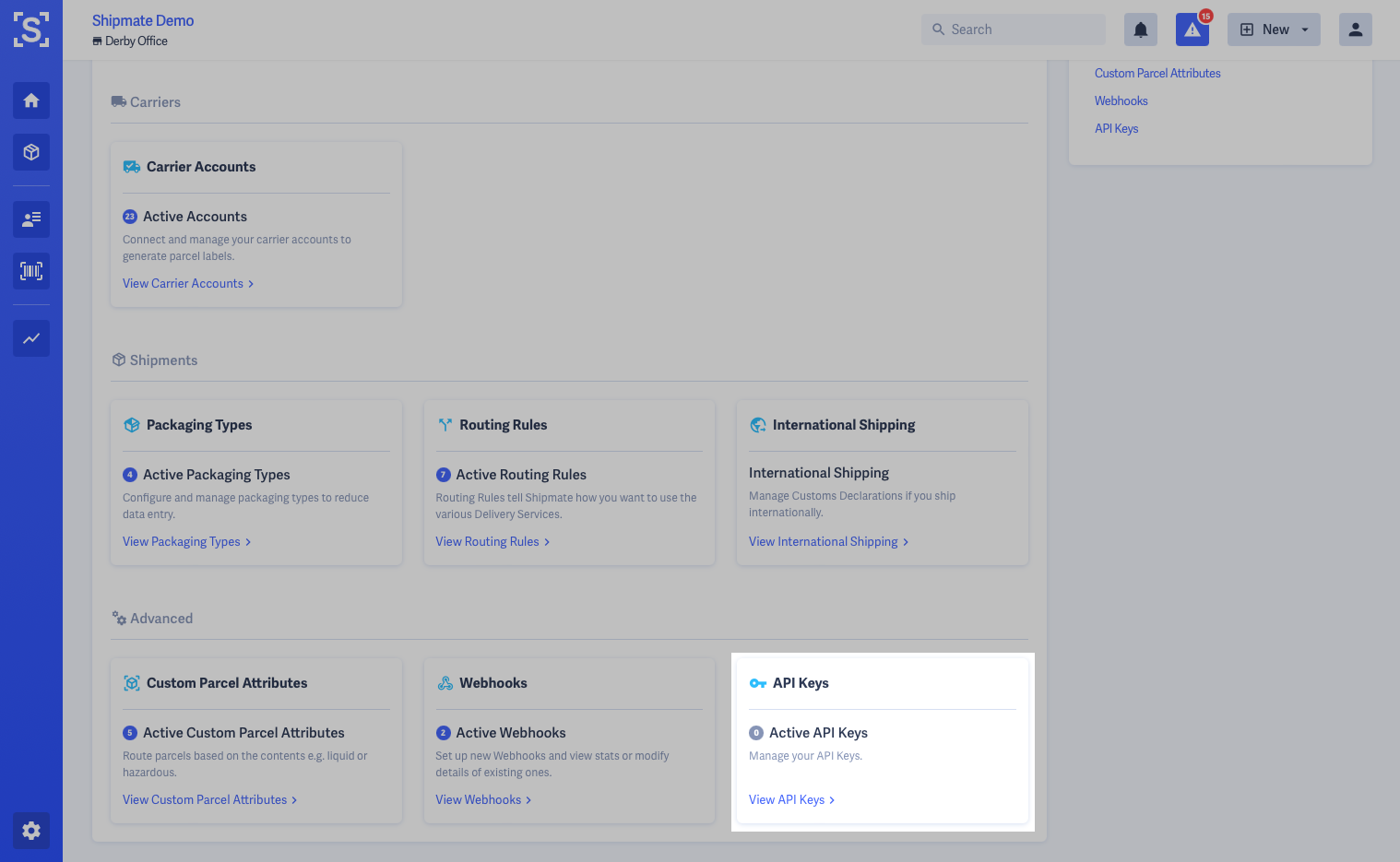This screenshot has height=862, width=1400.
Task: Open the analytics chart sidebar icon
Action: point(31,338)
